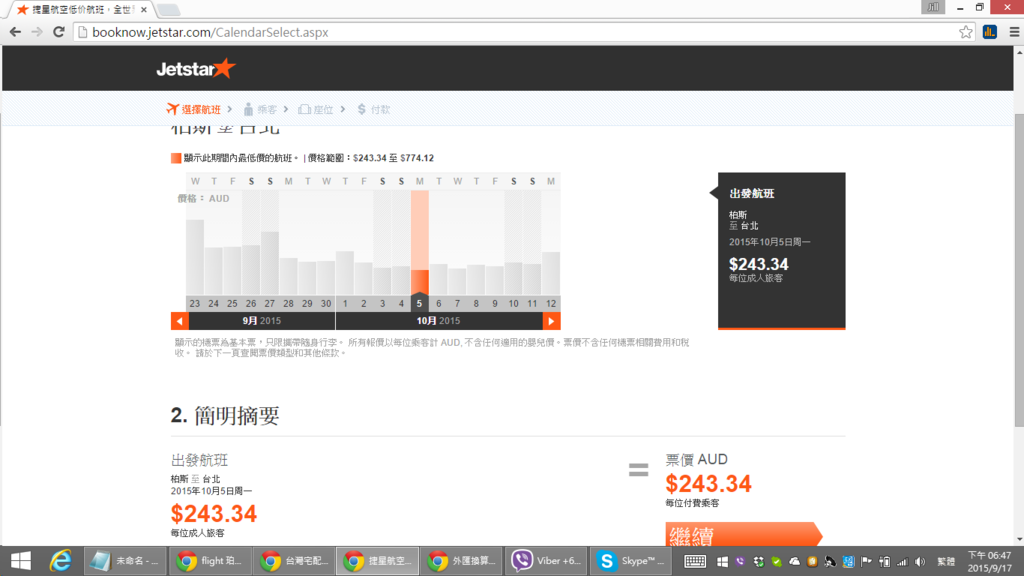Image resolution: width=1024 pixels, height=576 pixels.
Task: Click the 票價 AUD label
Action: point(696,459)
